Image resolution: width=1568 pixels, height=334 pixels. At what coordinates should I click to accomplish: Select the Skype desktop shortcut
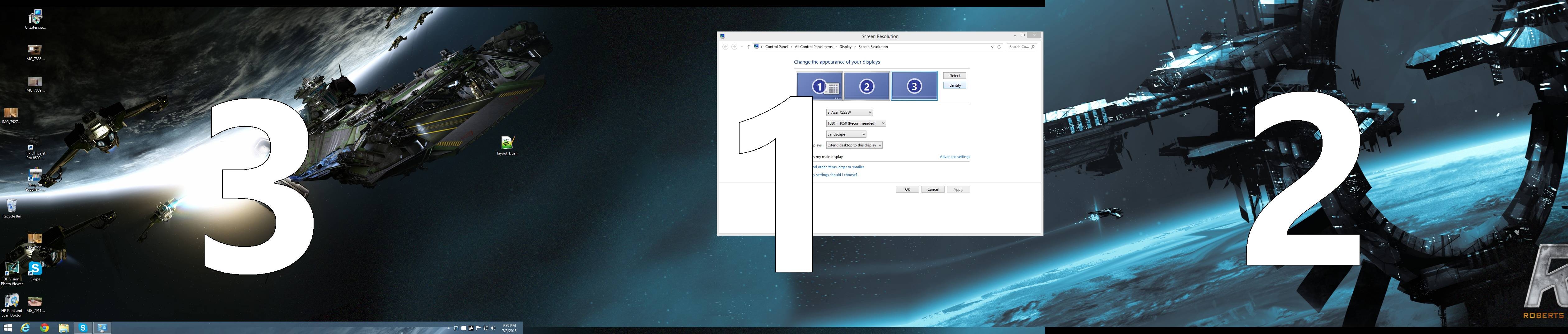[x=35, y=272]
